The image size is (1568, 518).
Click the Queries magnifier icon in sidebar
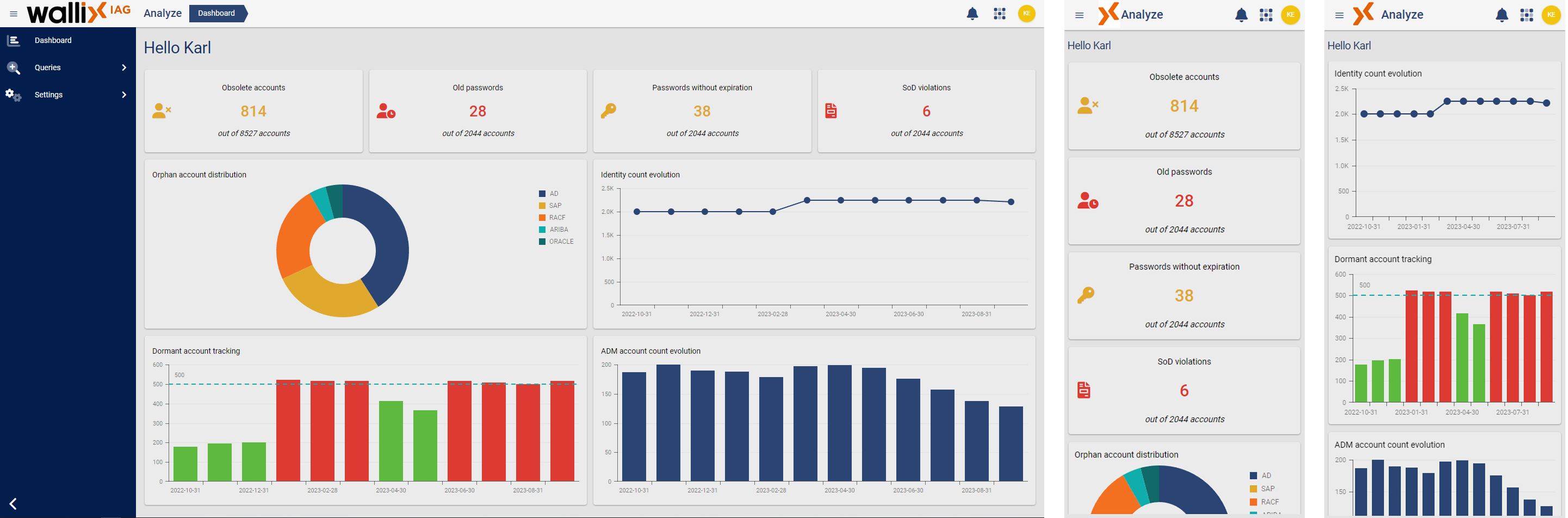pyautogui.click(x=14, y=67)
